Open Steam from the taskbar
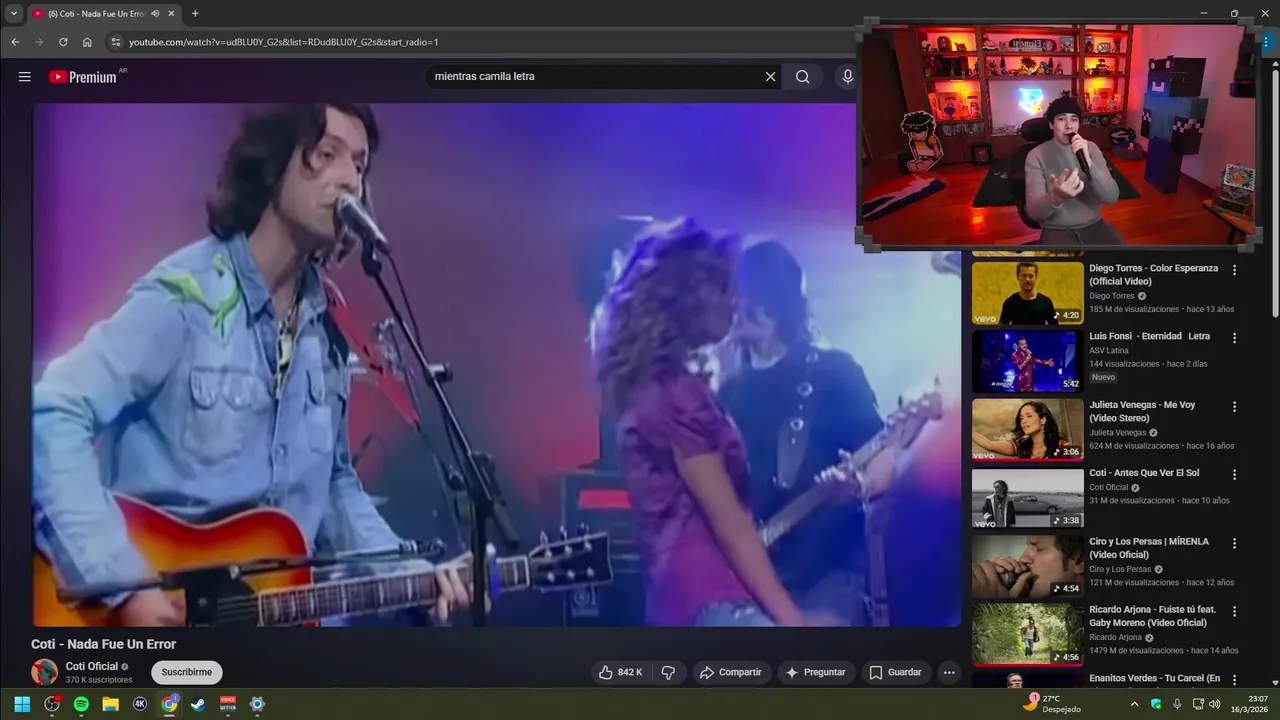The image size is (1280, 720). point(198,704)
